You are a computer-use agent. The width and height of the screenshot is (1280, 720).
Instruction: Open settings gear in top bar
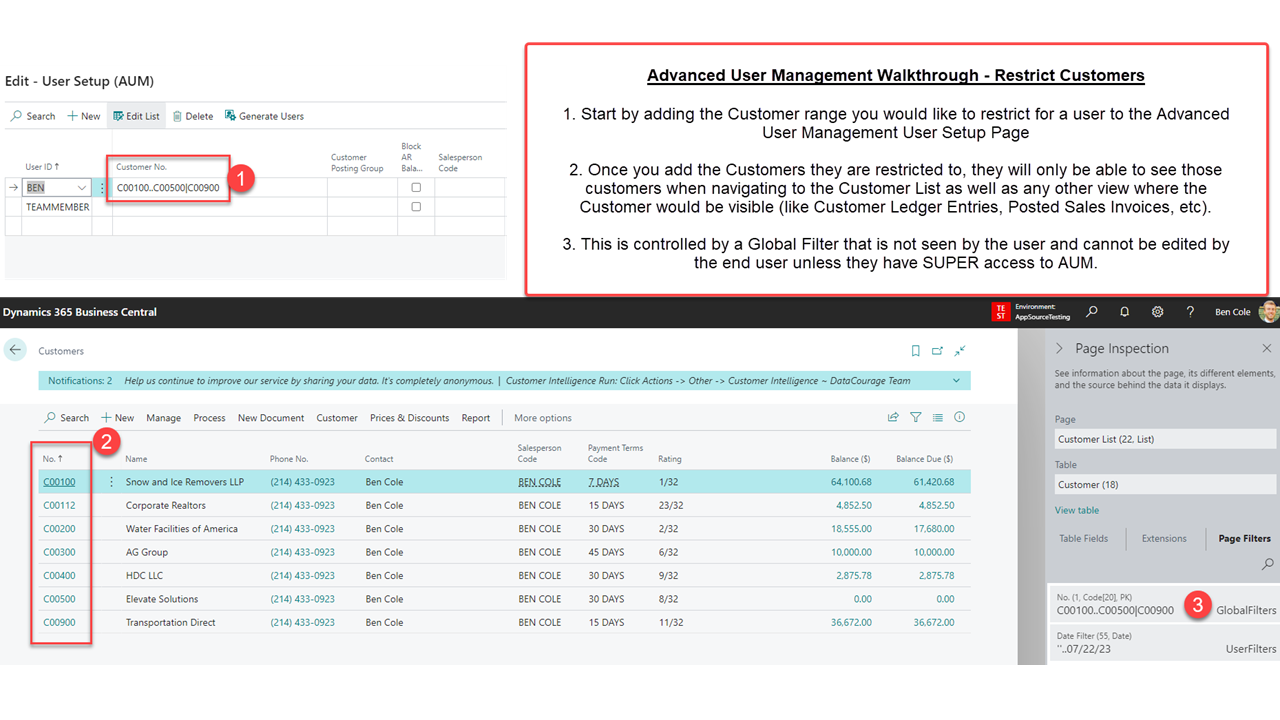[1157, 312]
